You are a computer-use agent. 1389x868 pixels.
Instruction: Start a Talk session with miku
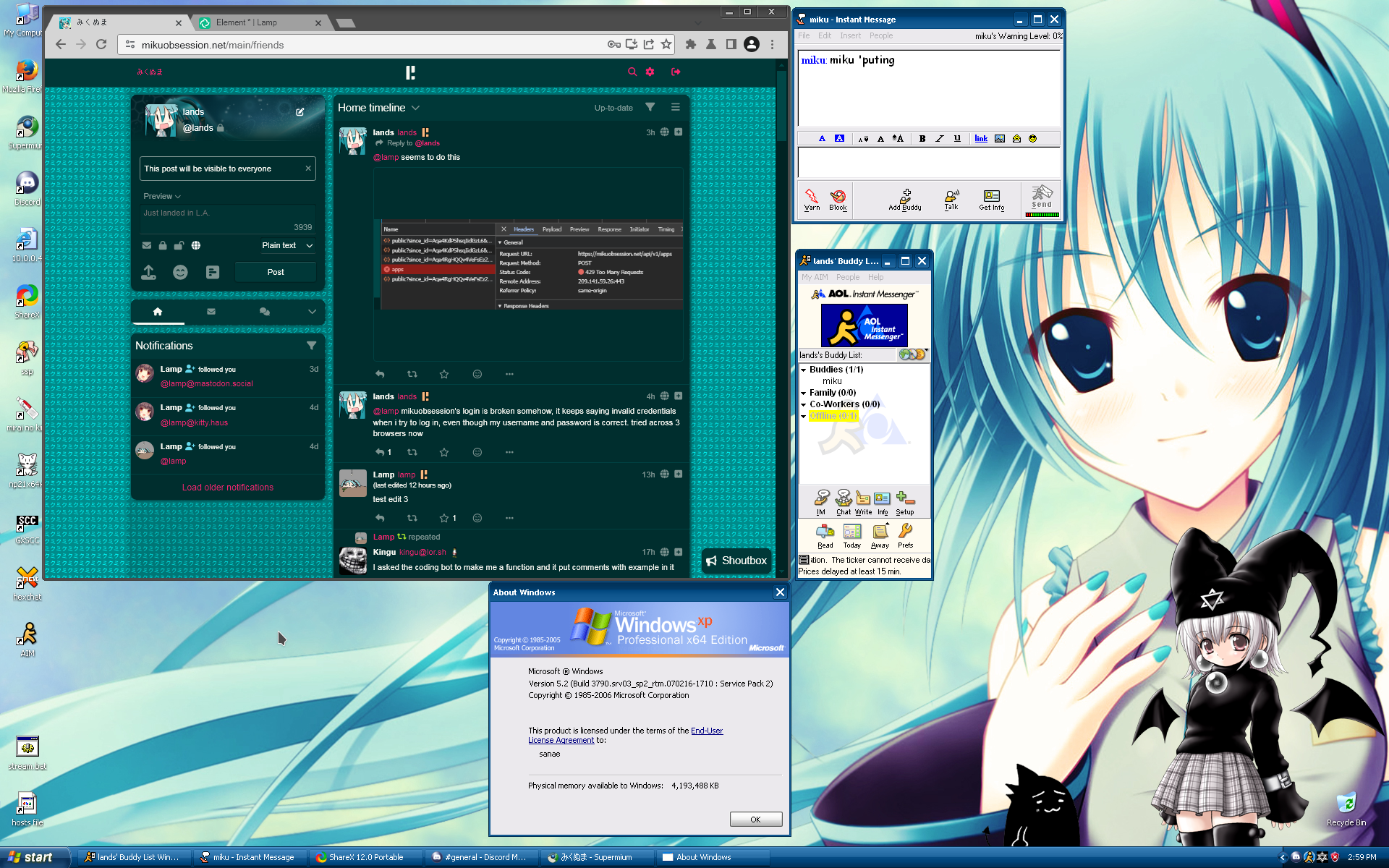click(x=951, y=199)
